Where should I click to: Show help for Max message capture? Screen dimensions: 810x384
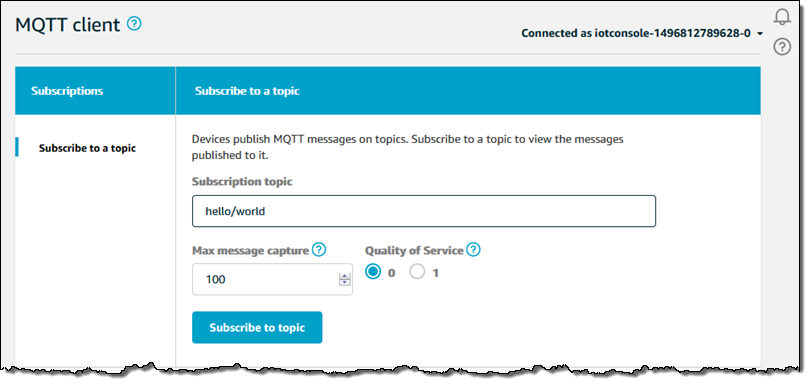click(x=319, y=250)
